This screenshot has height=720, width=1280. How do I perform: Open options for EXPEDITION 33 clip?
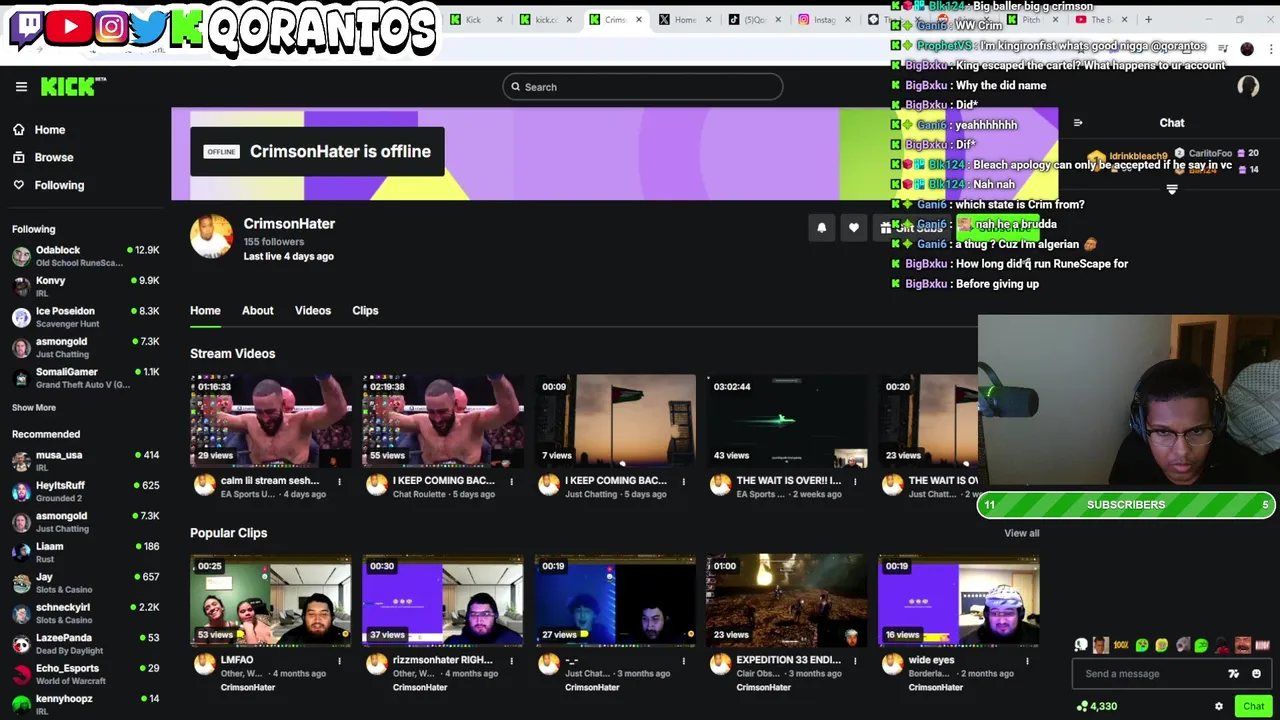tap(855, 661)
